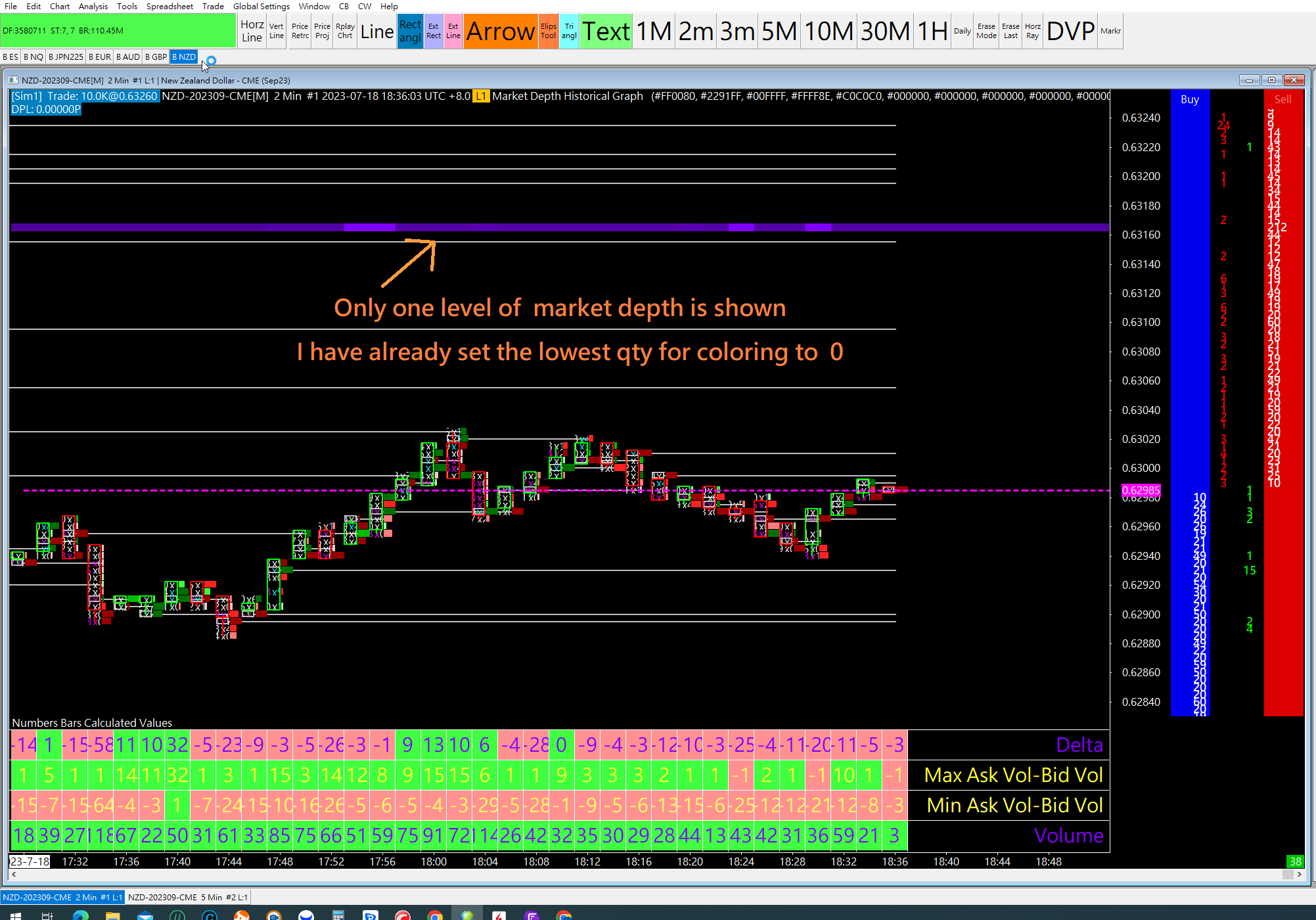The height and width of the screenshot is (920, 1316).
Task: Click the Ext Rect pink-purple swatch button
Action: [x=434, y=31]
